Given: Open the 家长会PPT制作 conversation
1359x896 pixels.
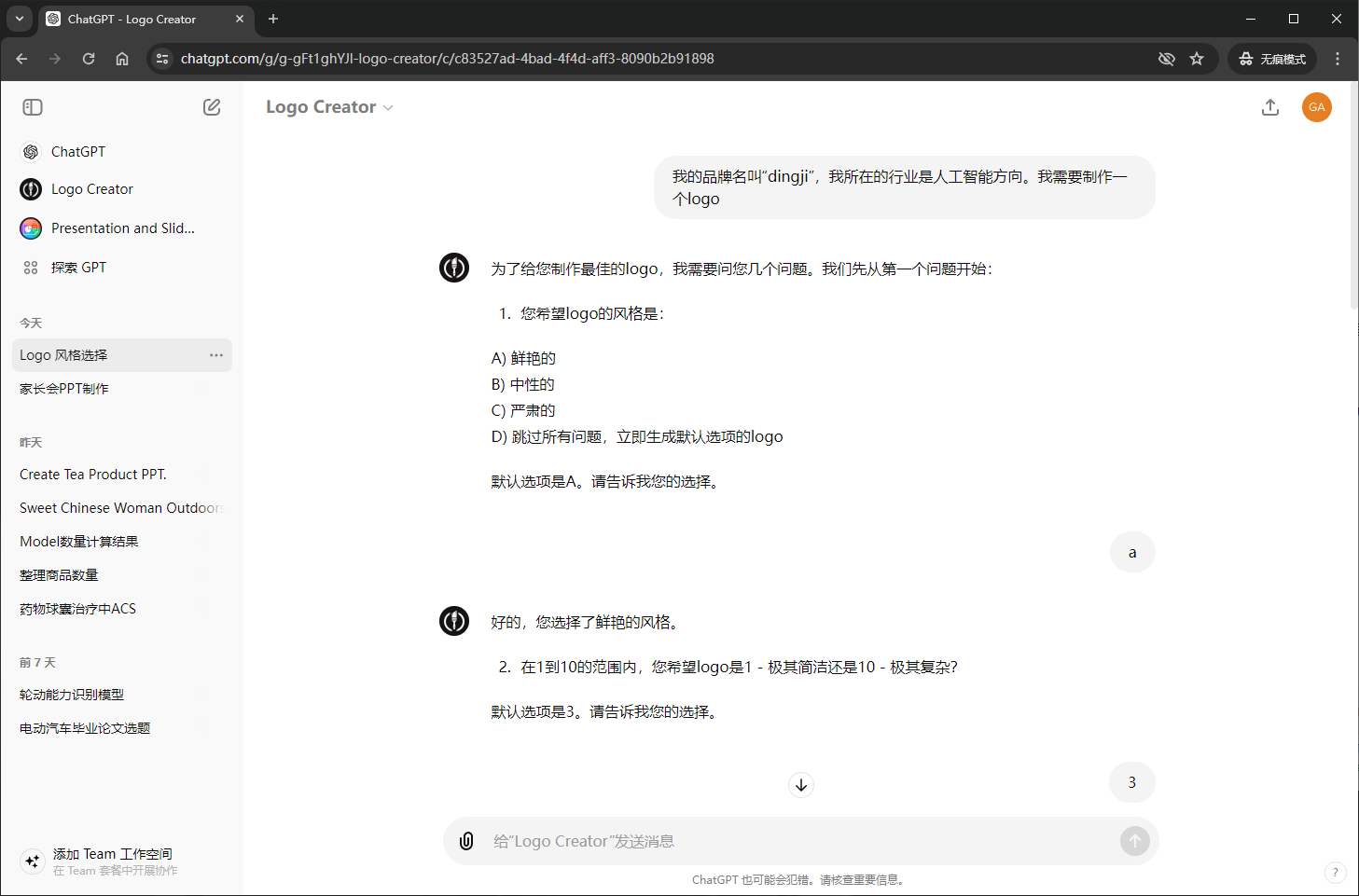Looking at the screenshot, I should (x=64, y=389).
